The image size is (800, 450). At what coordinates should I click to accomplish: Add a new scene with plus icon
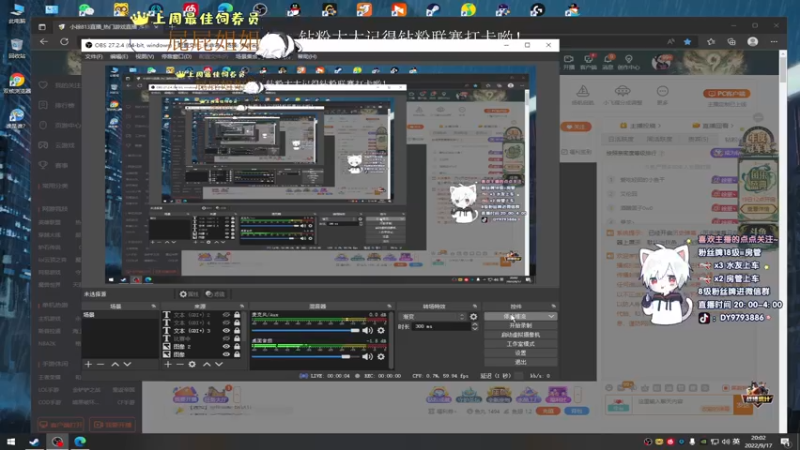point(88,364)
